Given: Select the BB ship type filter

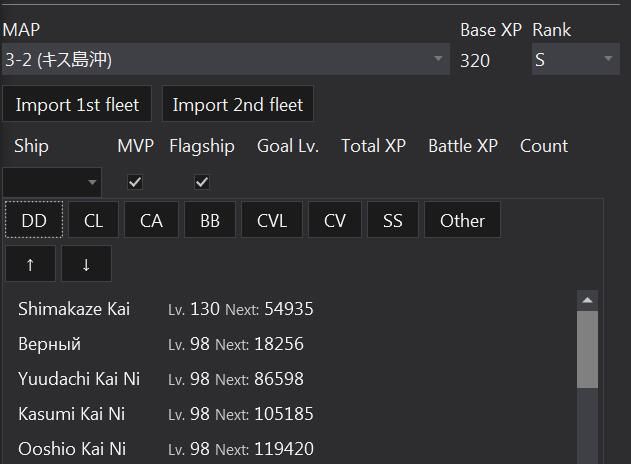Looking at the screenshot, I should (210, 220).
